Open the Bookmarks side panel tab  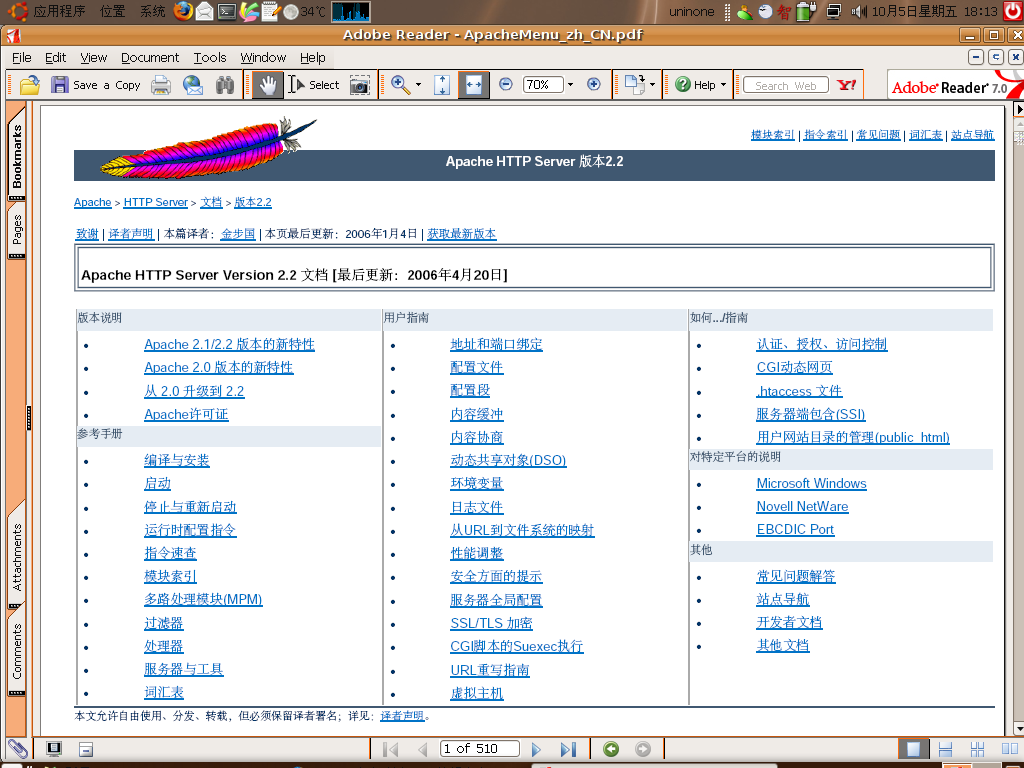[x=17, y=155]
